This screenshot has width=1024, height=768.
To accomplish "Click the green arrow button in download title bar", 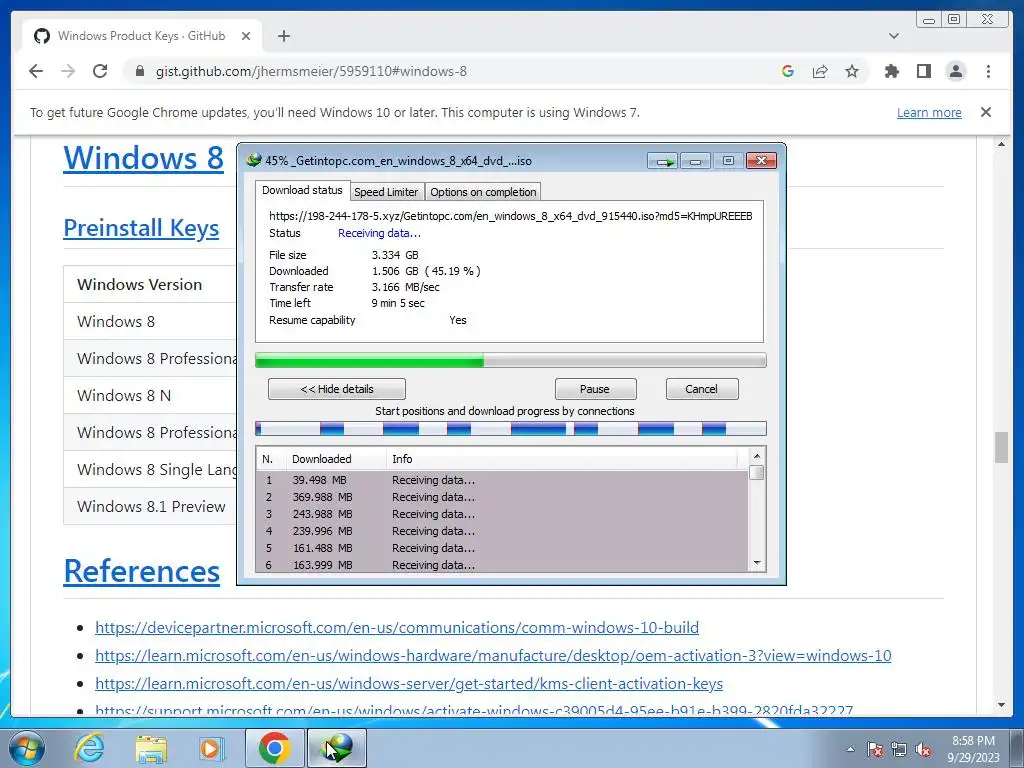I will tap(664, 161).
